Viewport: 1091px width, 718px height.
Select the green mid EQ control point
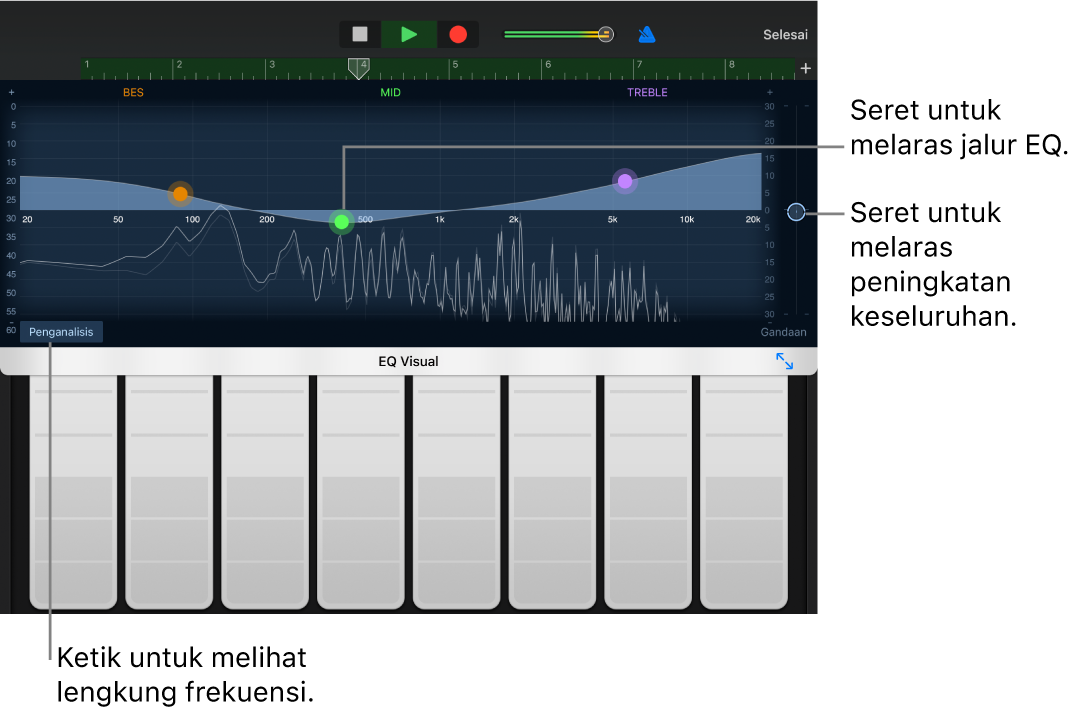coord(341,222)
